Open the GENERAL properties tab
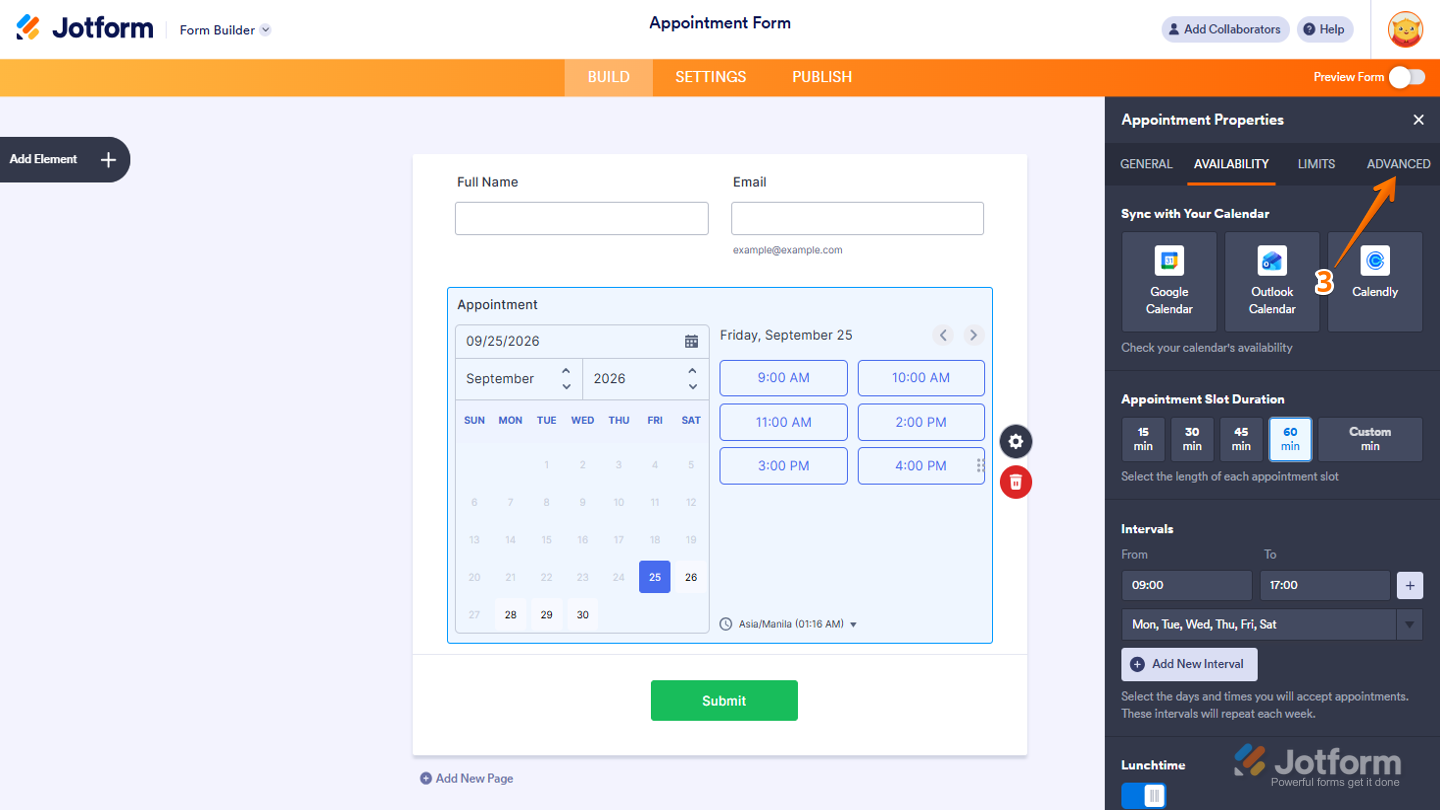 (1146, 164)
